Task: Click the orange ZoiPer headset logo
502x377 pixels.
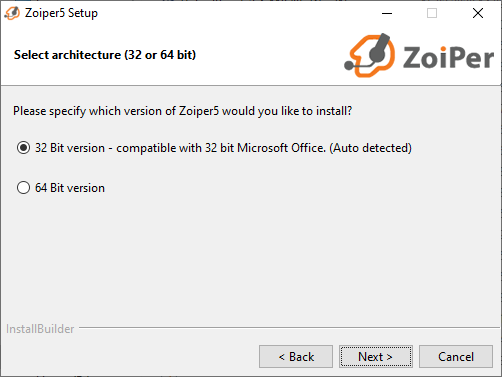Action: [370, 55]
